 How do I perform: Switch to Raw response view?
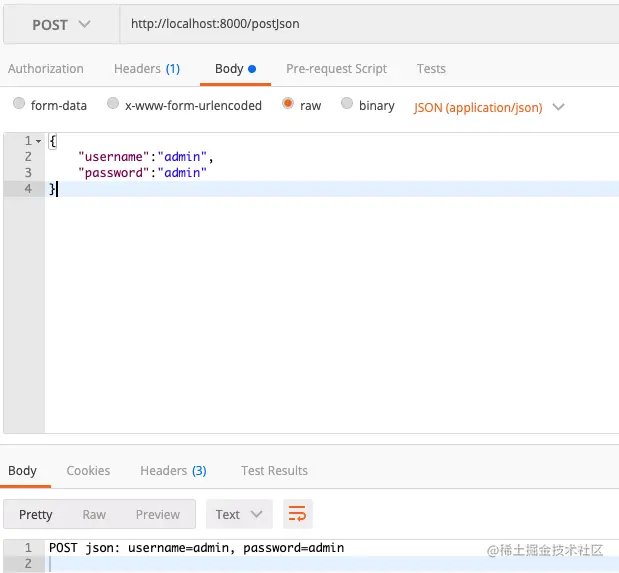(x=94, y=515)
